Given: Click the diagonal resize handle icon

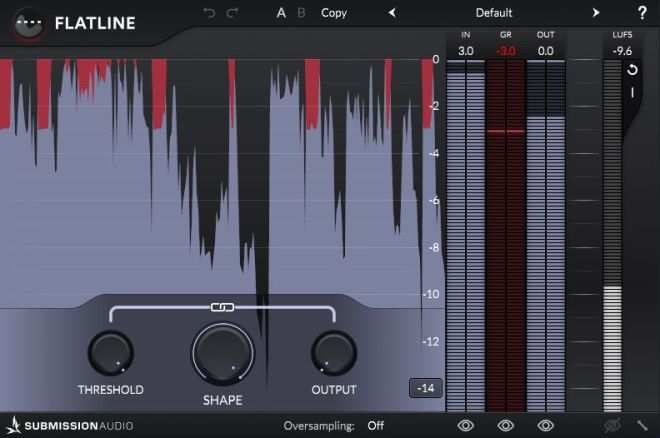Looking at the screenshot, I should (x=642, y=425).
